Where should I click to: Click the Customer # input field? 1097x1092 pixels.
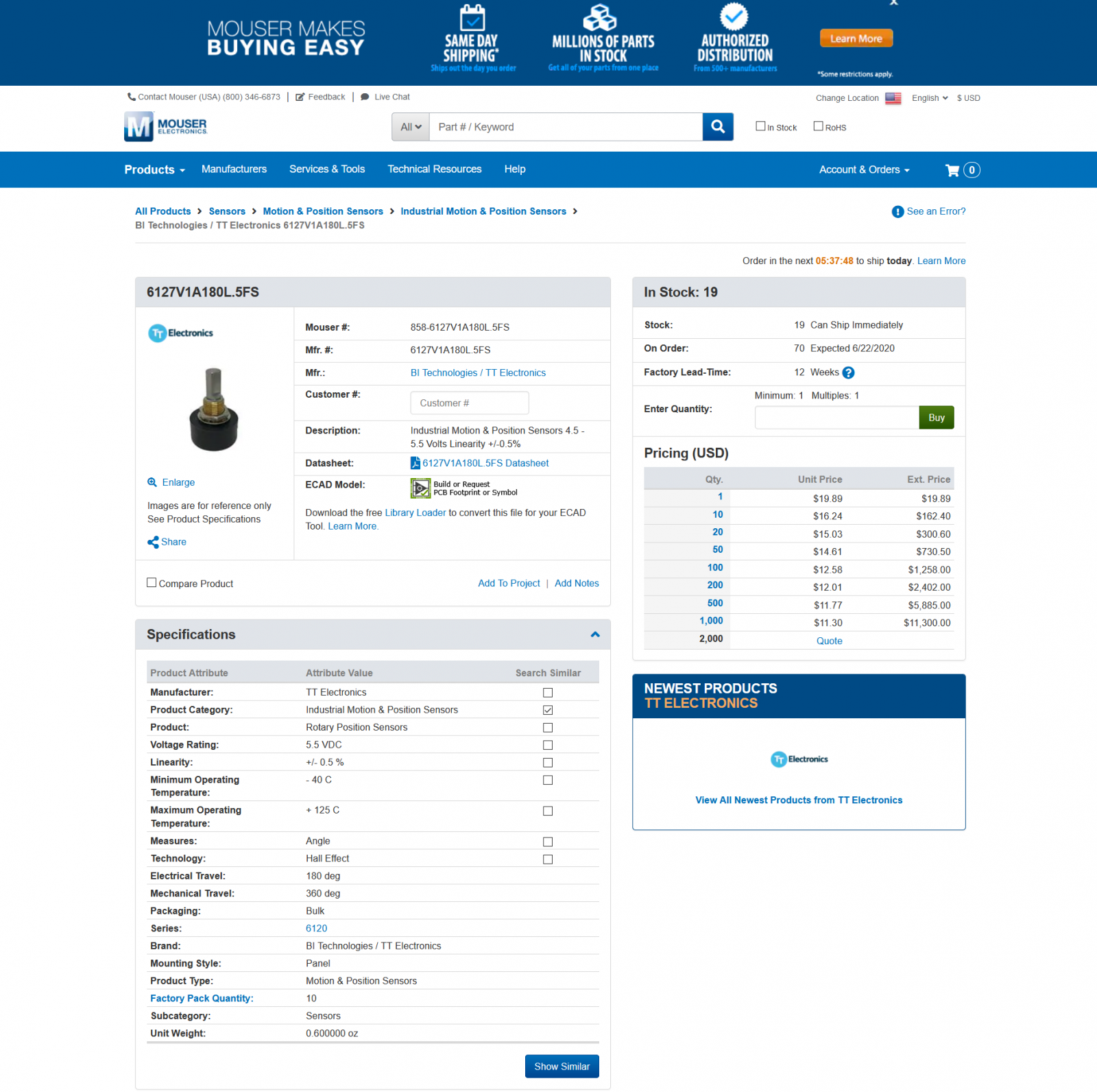pyautogui.click(x=470, y=403)
